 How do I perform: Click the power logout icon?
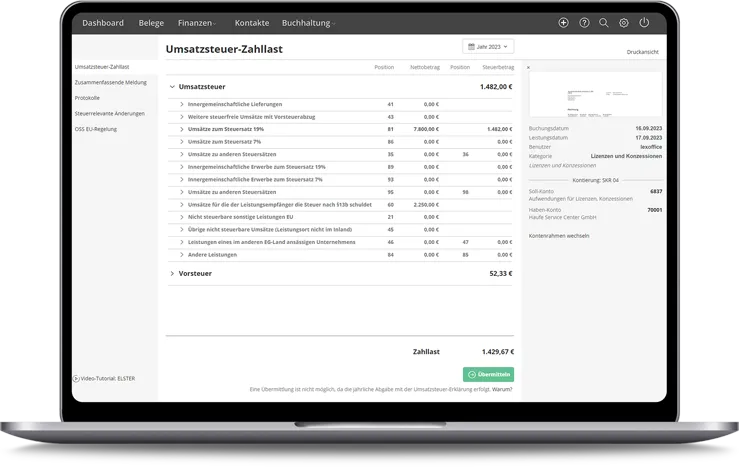coord(644,22)
